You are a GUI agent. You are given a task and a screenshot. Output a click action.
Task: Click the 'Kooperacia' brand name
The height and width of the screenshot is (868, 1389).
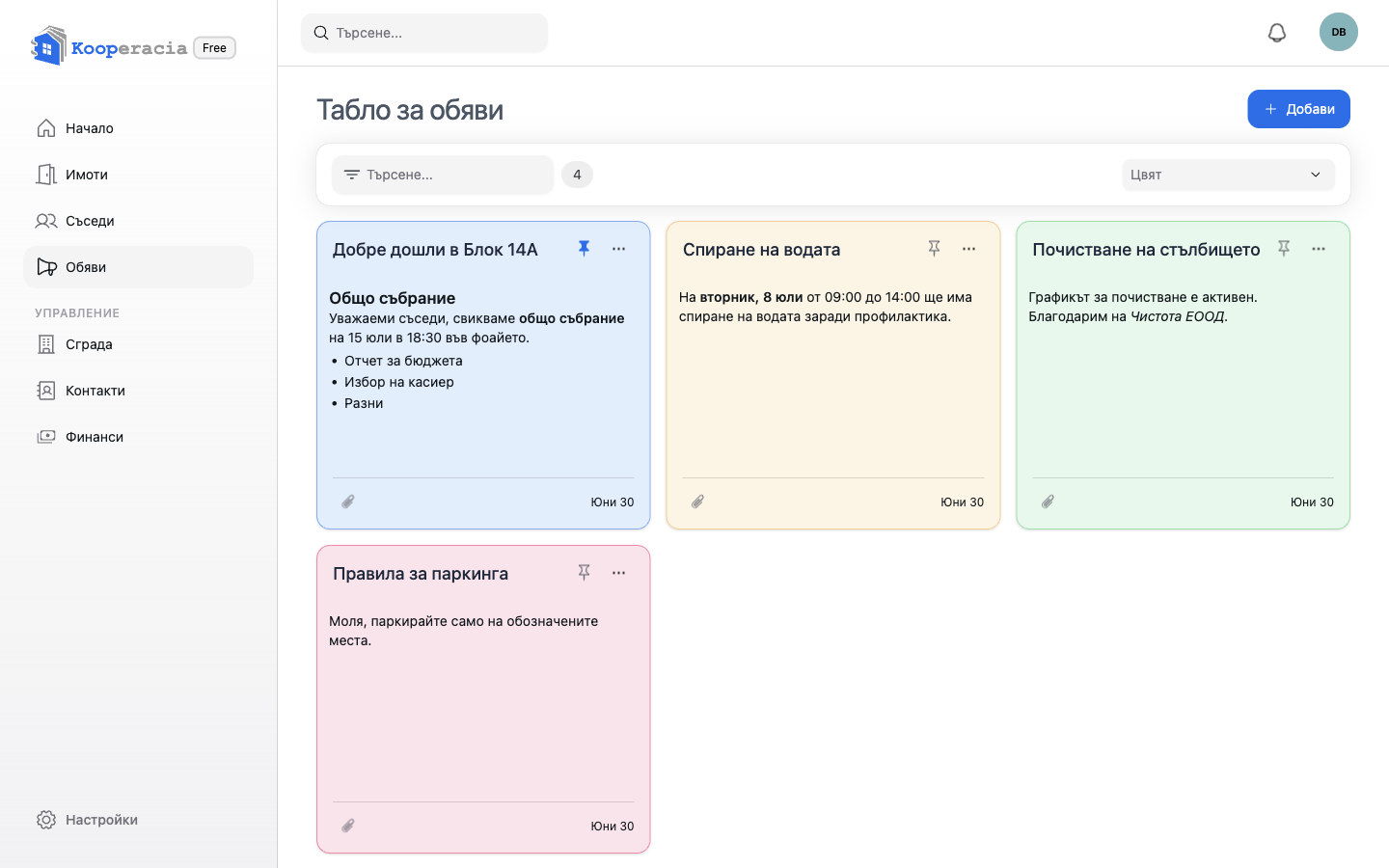(129, 48)
